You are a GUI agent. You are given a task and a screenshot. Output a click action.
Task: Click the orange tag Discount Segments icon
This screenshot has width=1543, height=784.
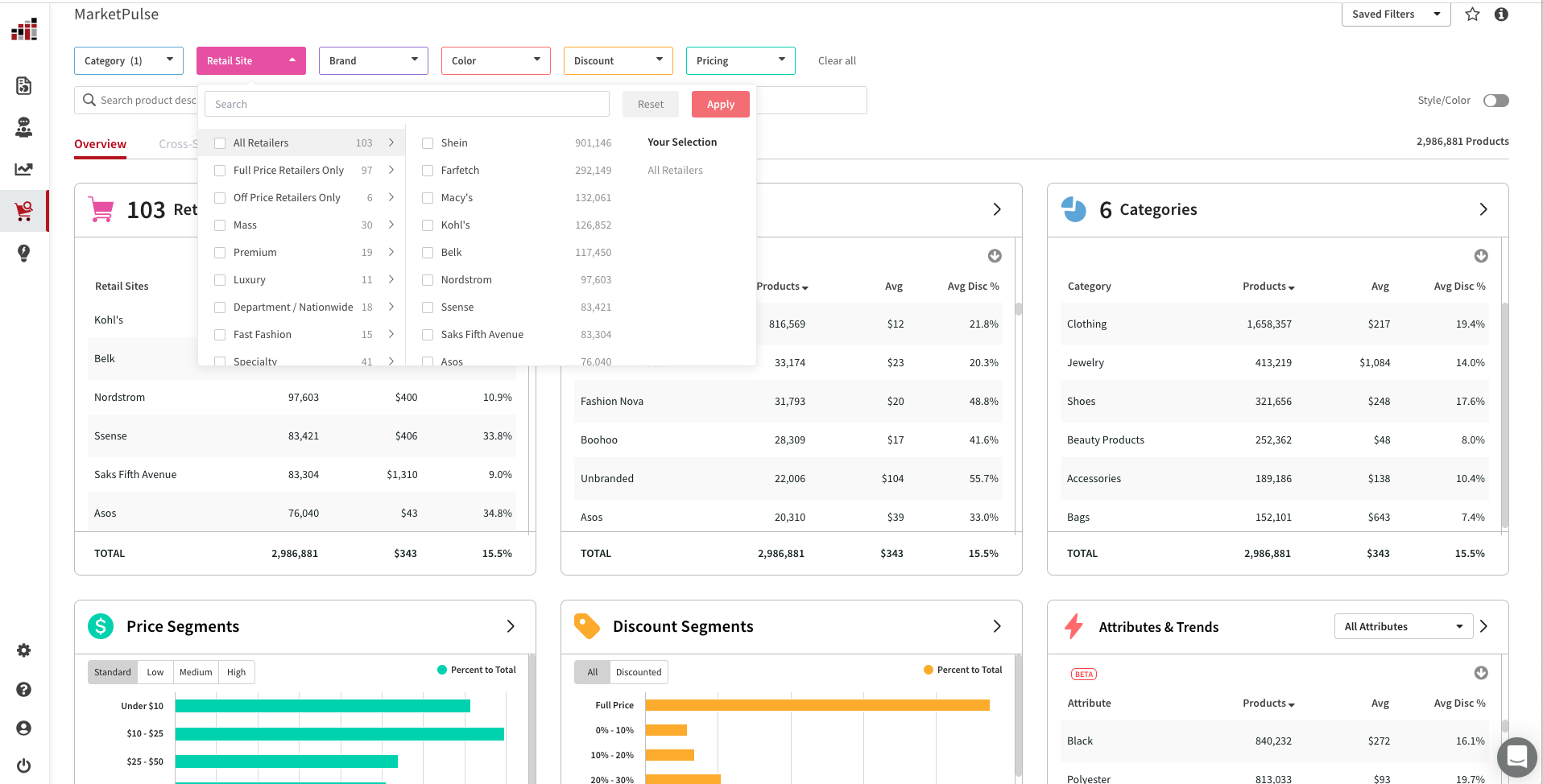(x=587, y=626)
